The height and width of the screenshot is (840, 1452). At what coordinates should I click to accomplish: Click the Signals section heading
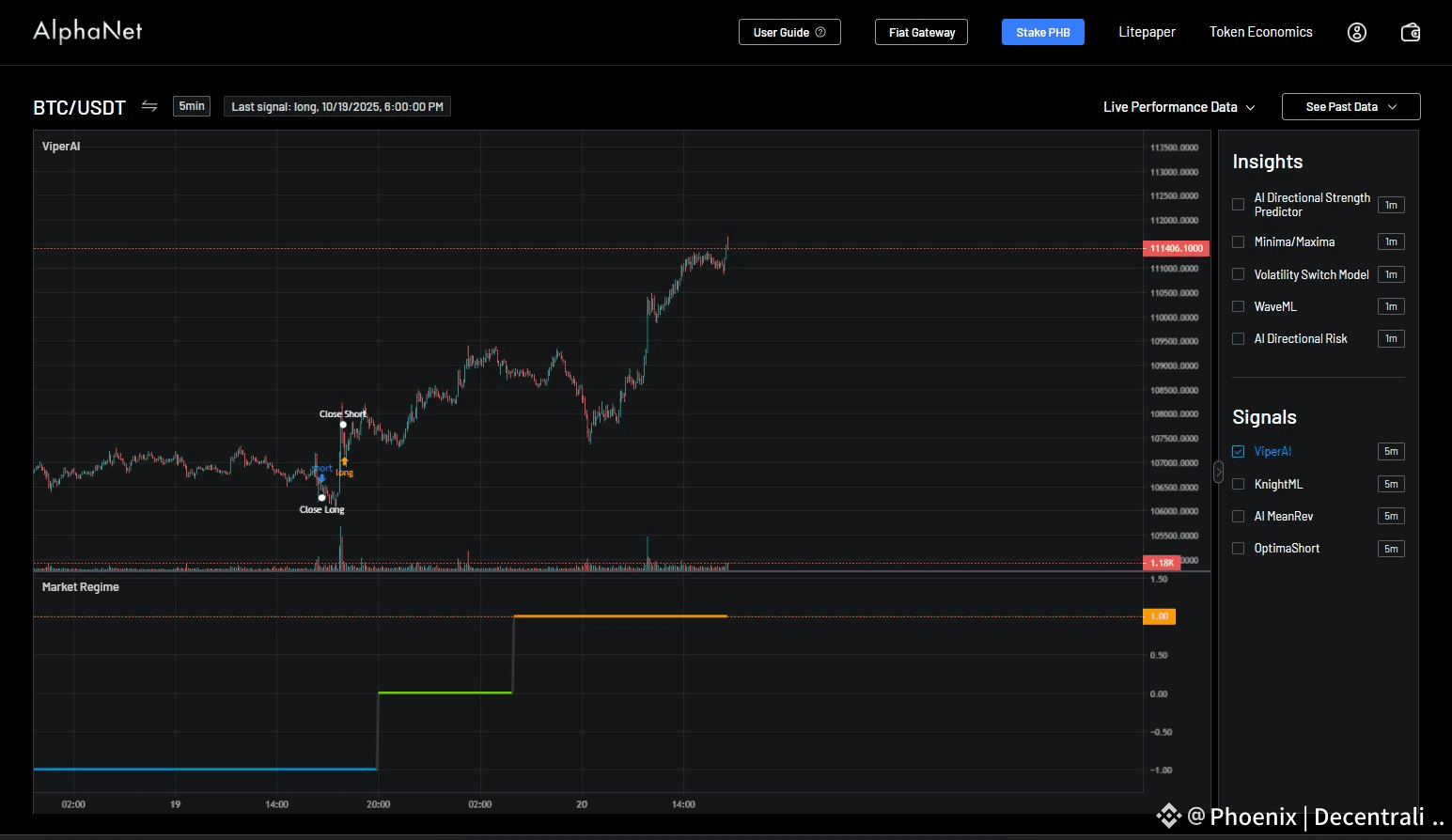coord(1264,417)
